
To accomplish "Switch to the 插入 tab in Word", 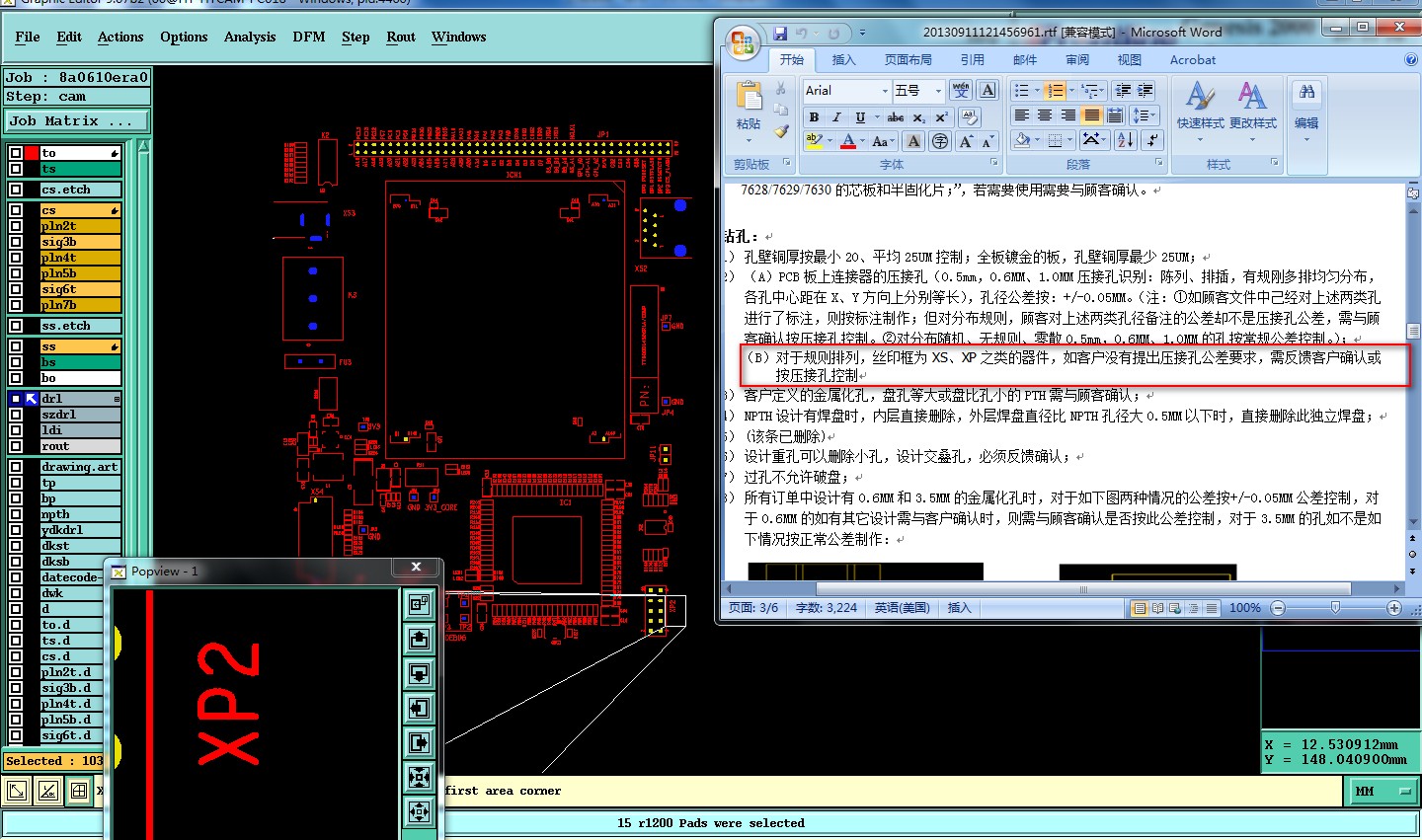I will [x=844, y=60].
